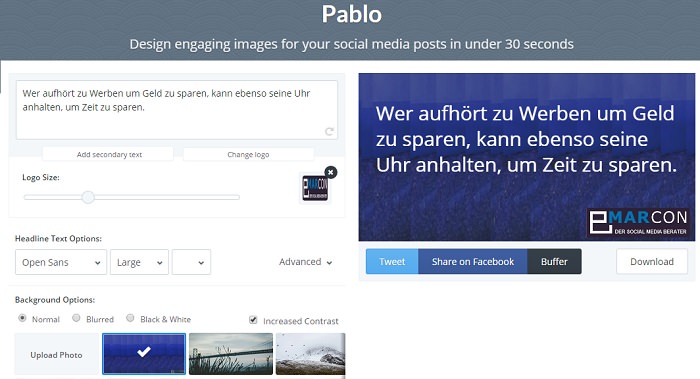The height and width of the screenshot is (379, 700).
Task: Select the Blurred background option
Action: click(76, 318)
